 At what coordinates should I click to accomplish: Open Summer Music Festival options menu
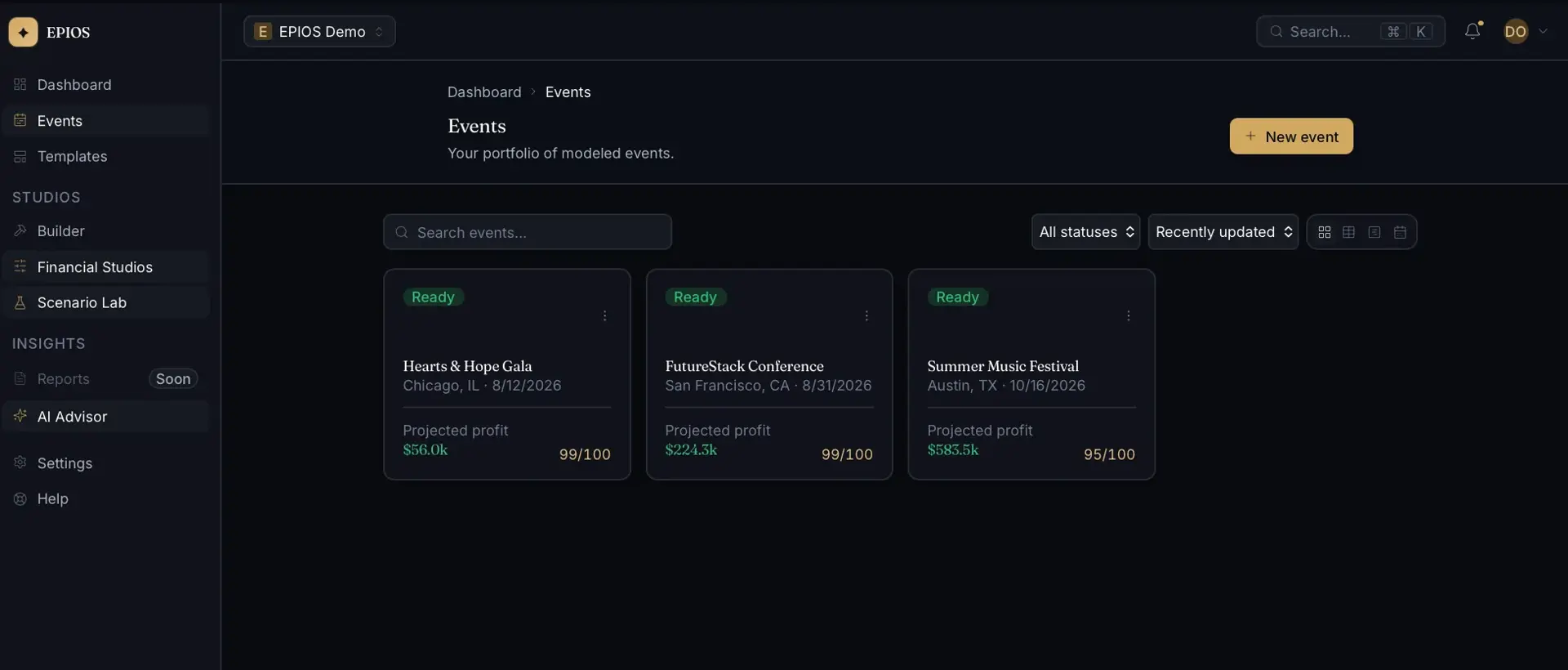tap(1129, 315)
